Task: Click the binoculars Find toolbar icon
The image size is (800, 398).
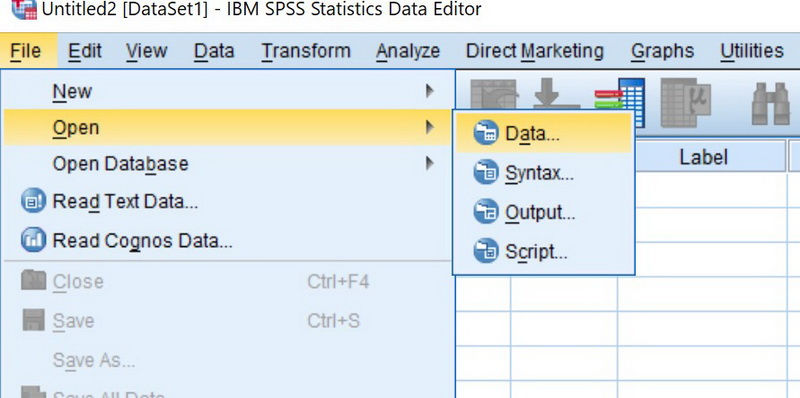Action: [x=770, y=104]
